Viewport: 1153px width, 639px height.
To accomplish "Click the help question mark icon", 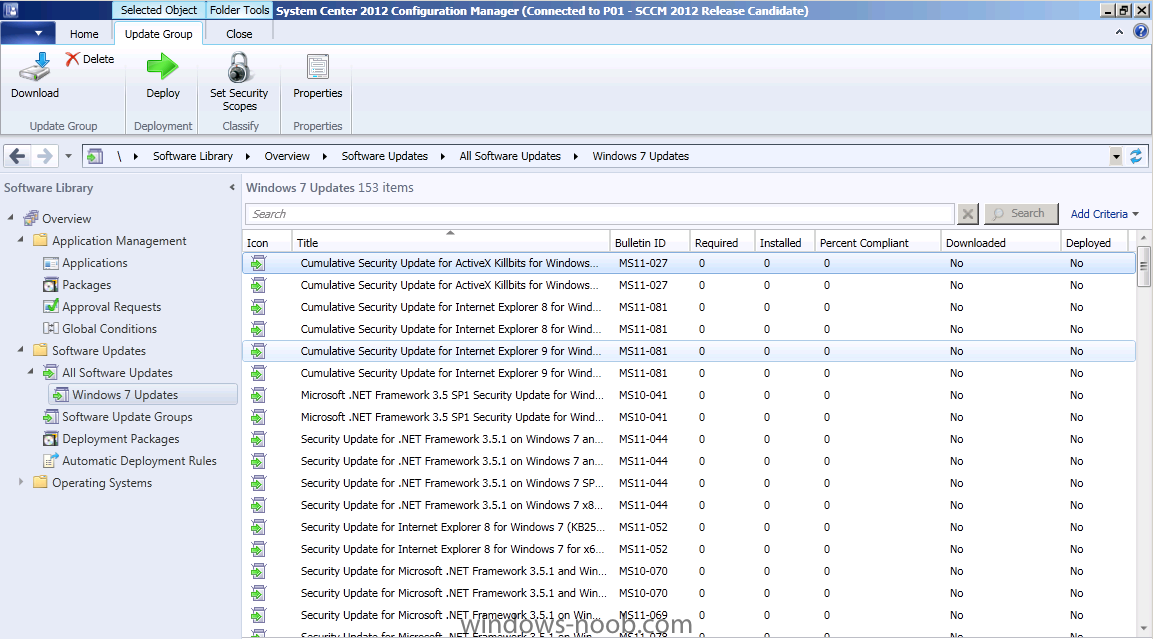I will coord(1140,32).
